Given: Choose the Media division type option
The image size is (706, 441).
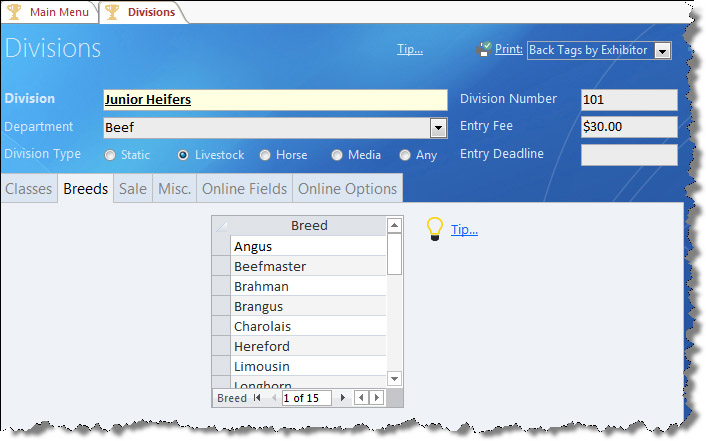Looking at the screenshot, I should (x=337, y=155).
